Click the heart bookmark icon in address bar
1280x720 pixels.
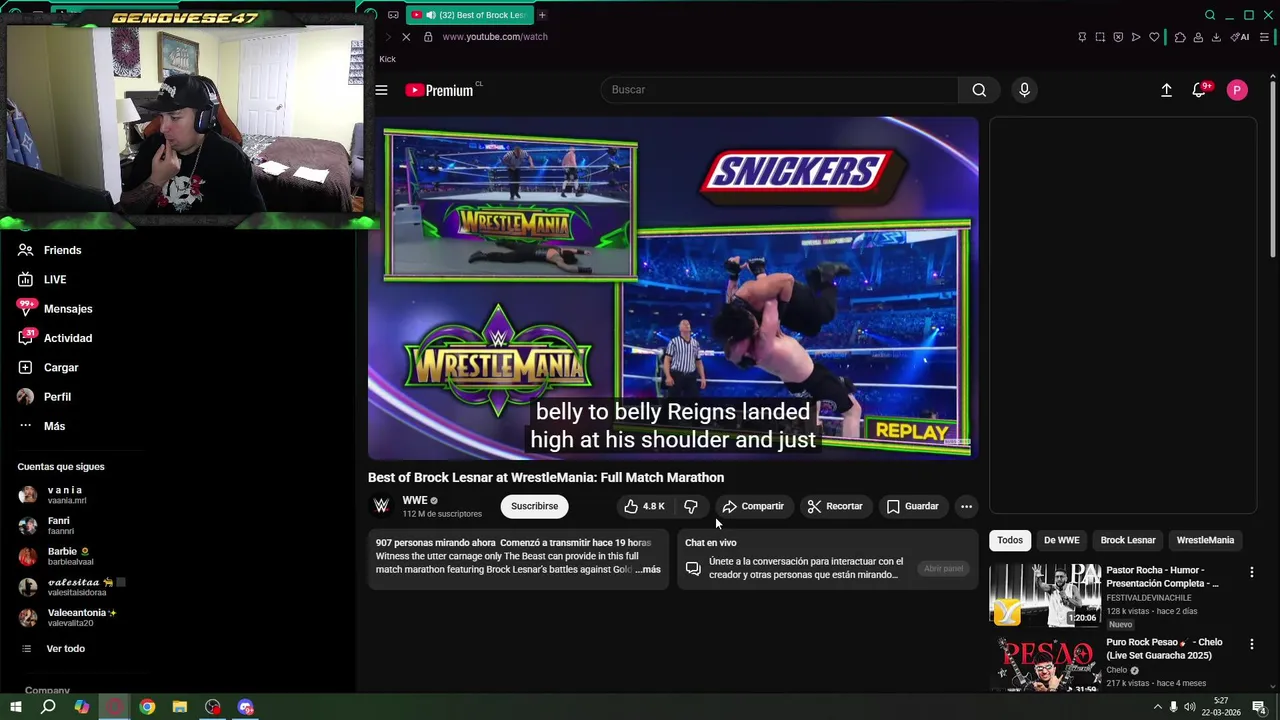tap(1154, 37)
